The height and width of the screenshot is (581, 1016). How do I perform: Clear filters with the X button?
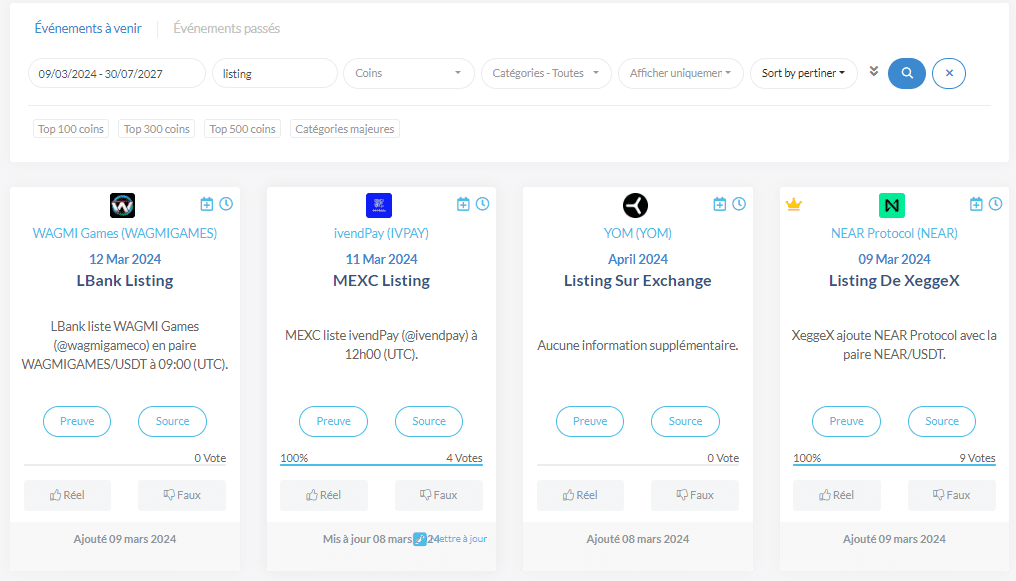(x=949, y=73)
